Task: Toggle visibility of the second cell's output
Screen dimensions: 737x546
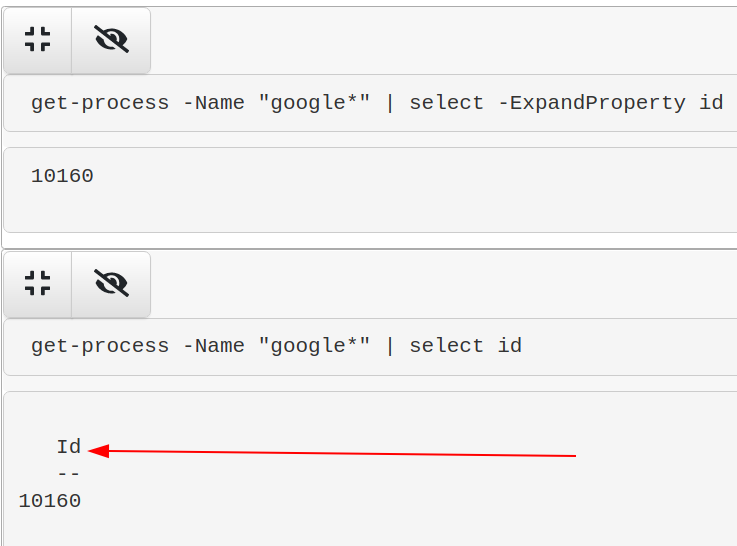Action: [x=111, y=283]
